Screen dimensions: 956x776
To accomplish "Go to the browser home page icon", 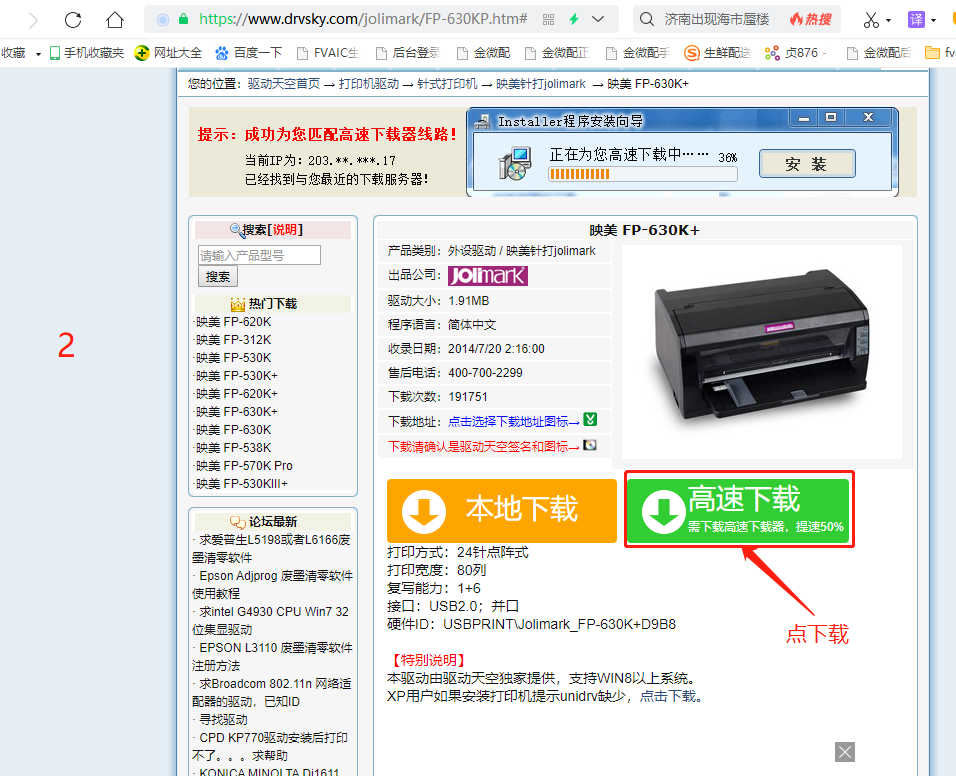I will click(115, 19).
